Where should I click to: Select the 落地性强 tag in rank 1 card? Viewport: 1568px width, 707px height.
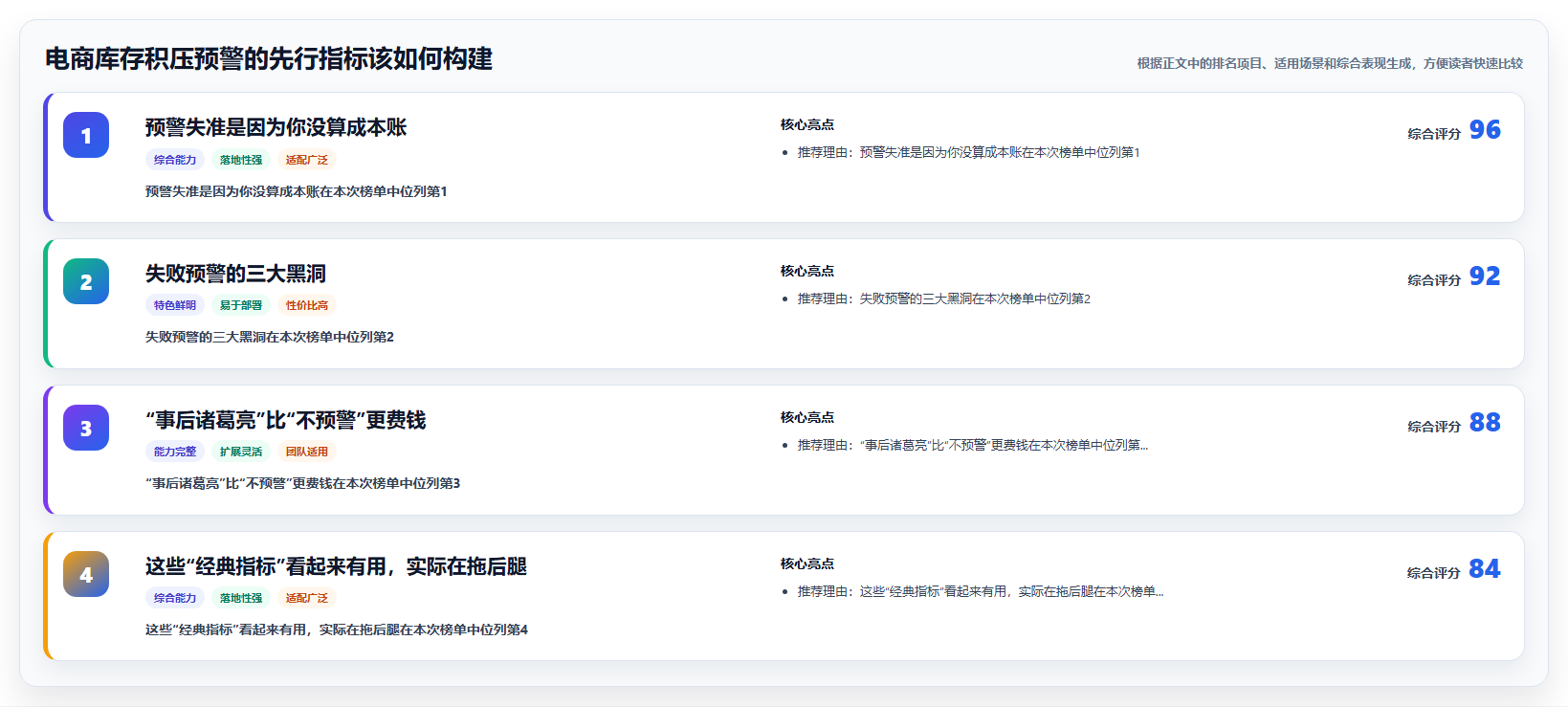click(241, 160)
